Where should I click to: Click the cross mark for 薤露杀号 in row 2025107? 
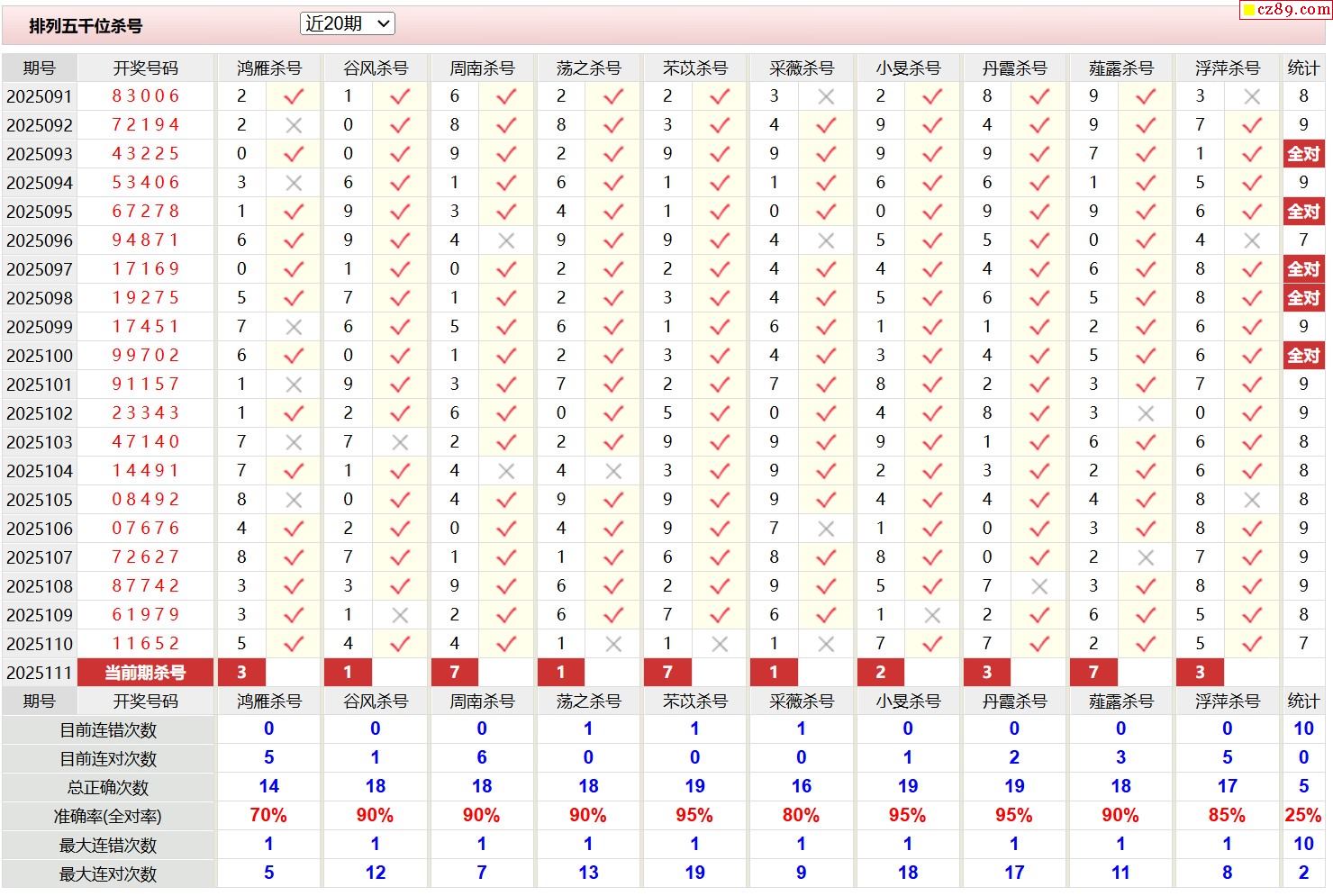[1146, 557]
